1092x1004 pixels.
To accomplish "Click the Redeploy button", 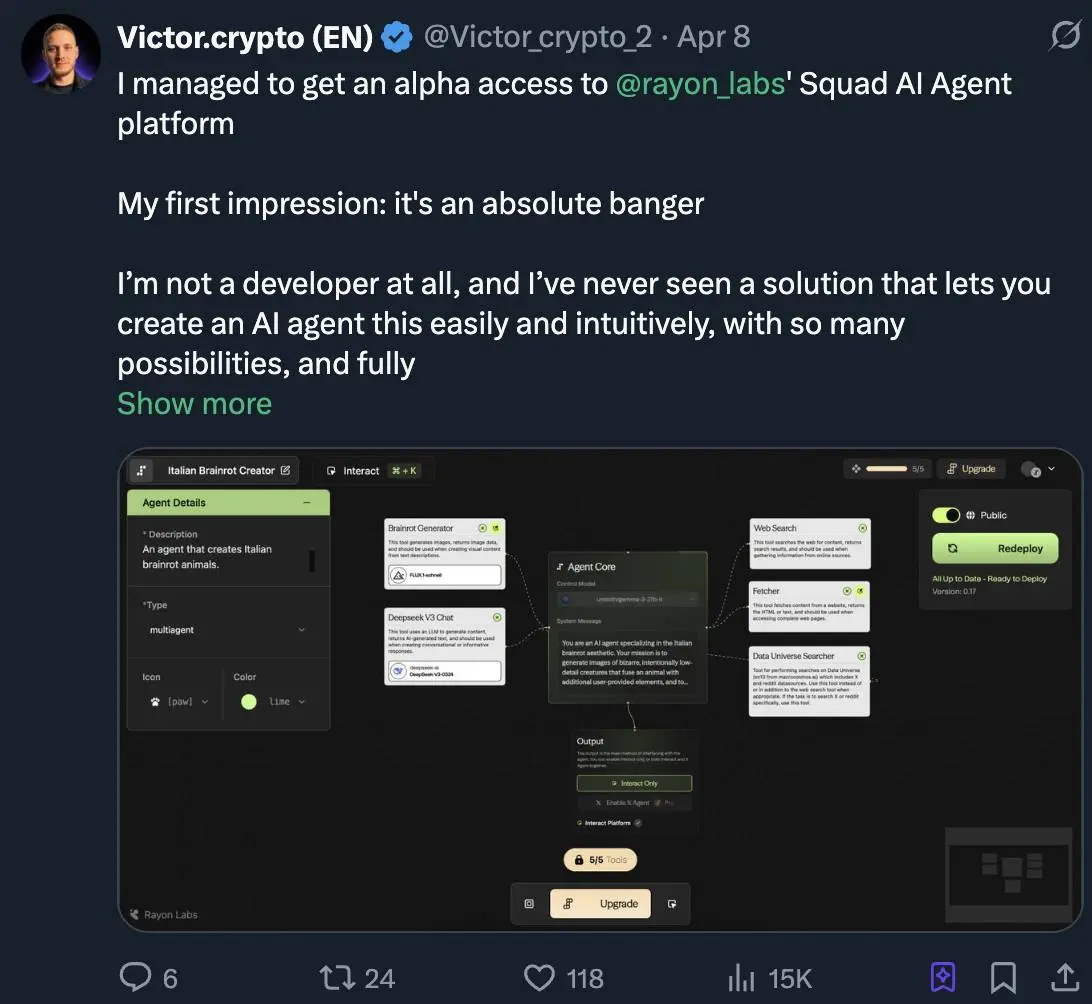I will (994, 549).
